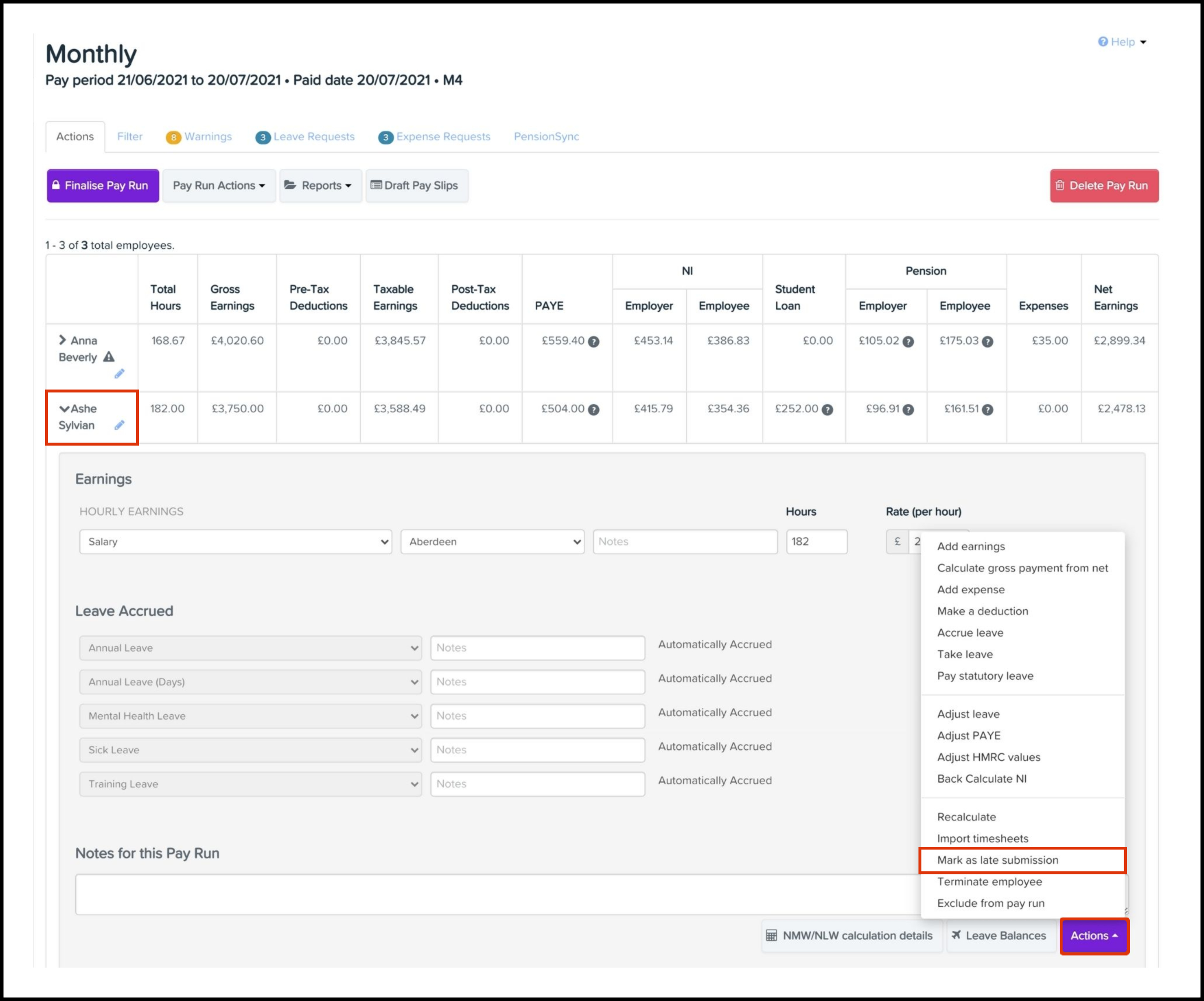Open the Leave Balances button
The height and width of the screenshot is (1001, 1204).
coord(1000,936)
